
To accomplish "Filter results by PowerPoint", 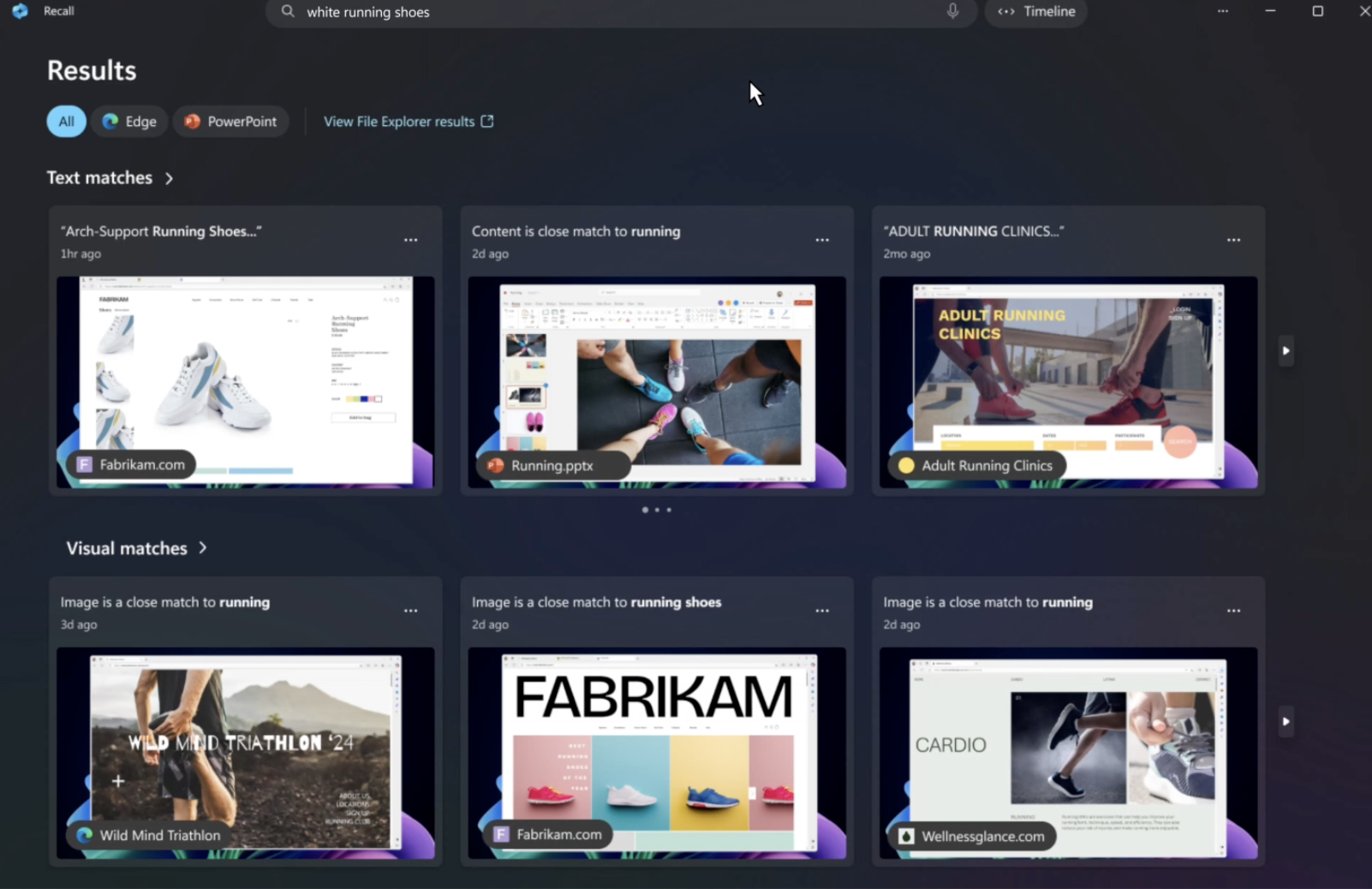I will (231, 122).
